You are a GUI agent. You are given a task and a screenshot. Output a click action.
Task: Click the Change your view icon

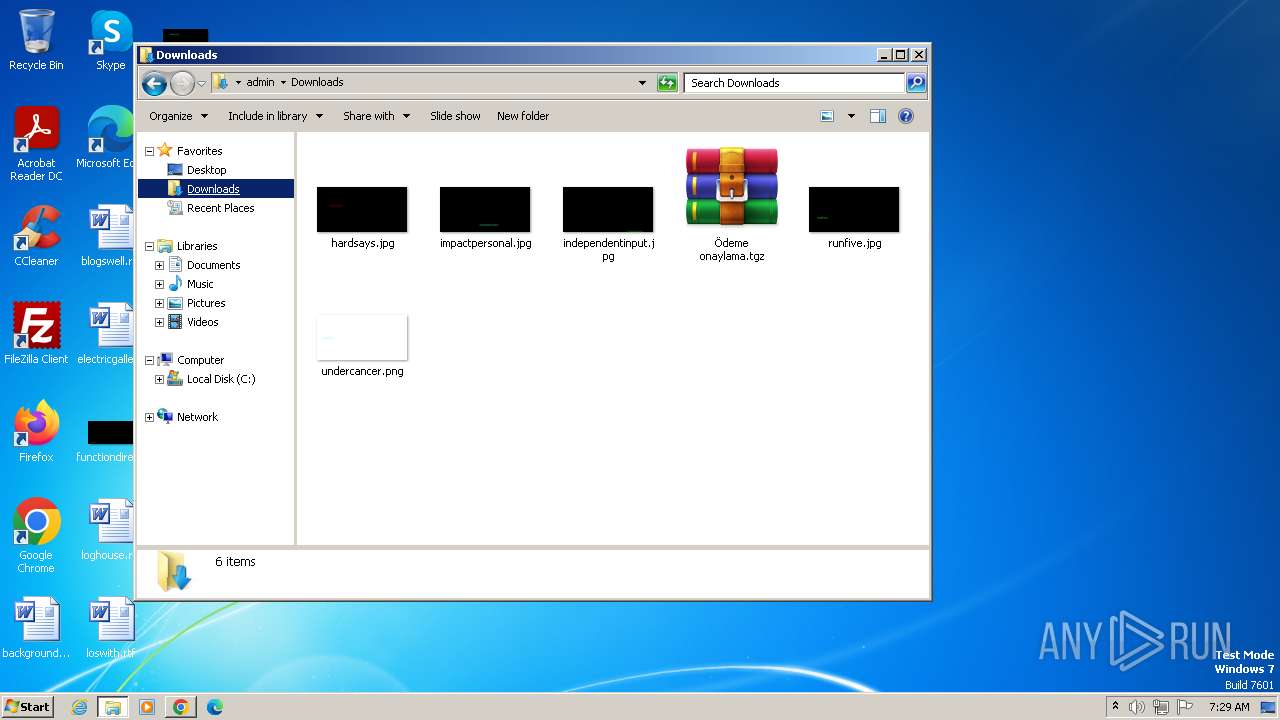(x=827, y=116)
